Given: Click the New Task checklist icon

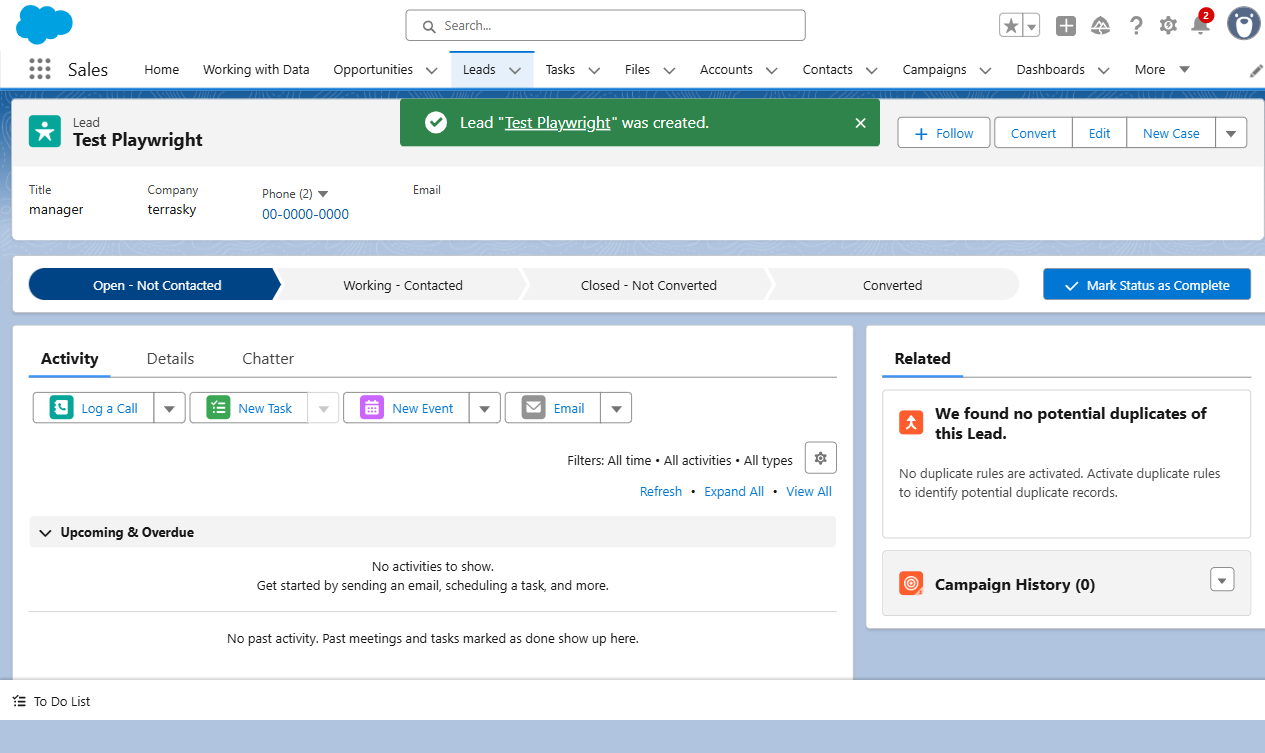Looking at the screenshot, I should [x=218, y=408].
